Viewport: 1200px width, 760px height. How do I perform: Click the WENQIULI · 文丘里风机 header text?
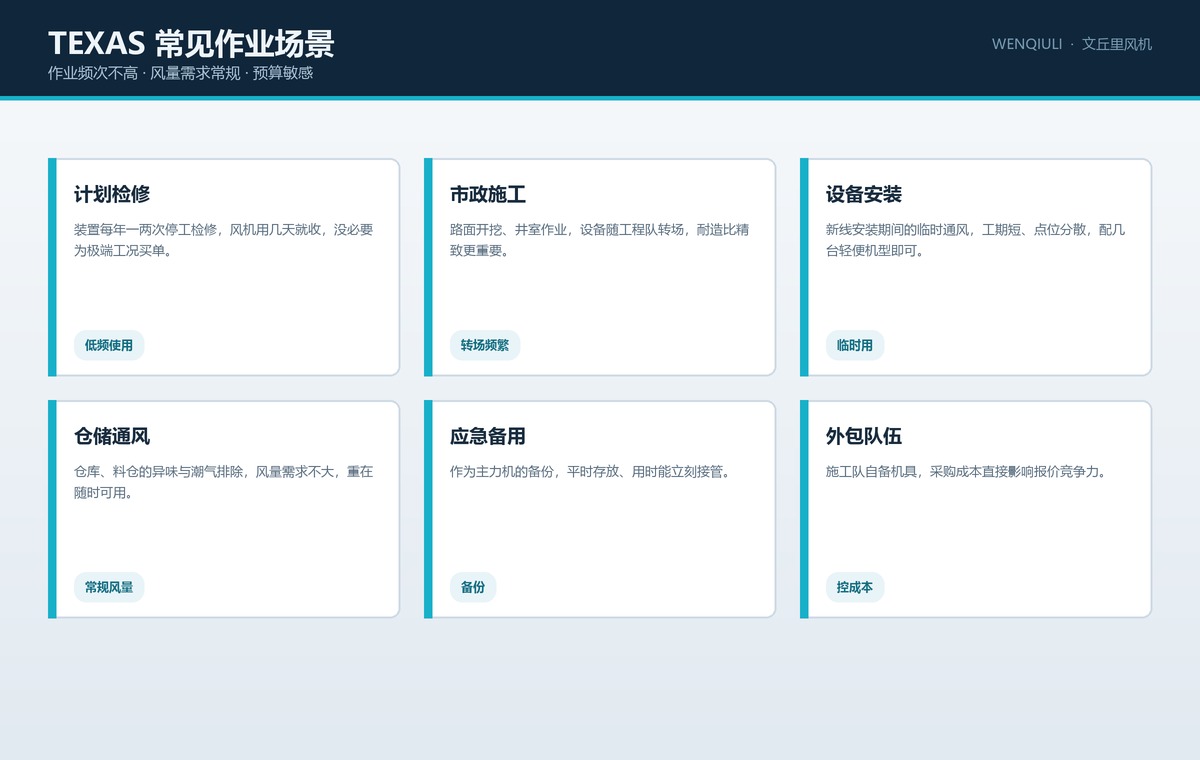(x=1072, y=44)
